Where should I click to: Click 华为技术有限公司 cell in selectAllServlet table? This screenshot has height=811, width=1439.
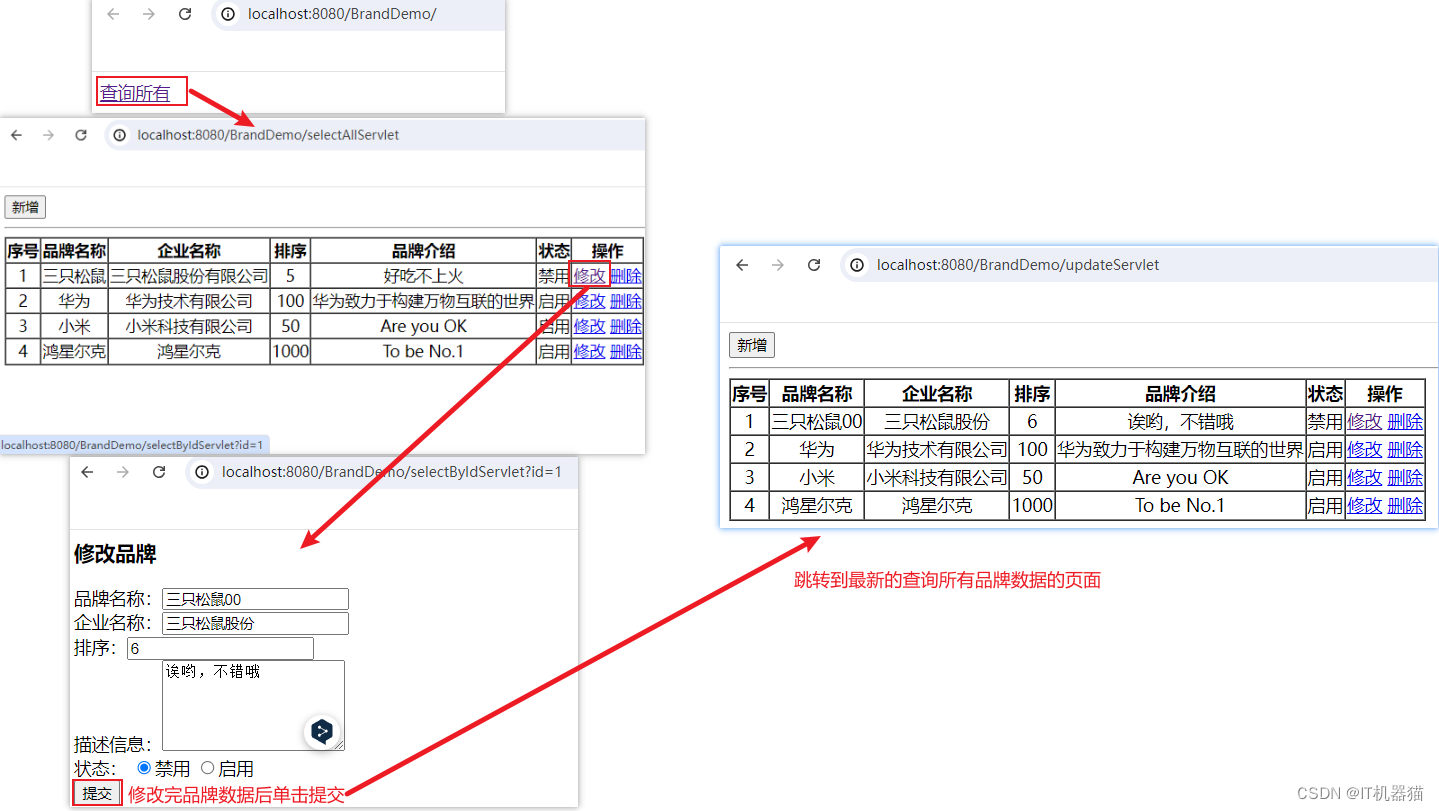tap(189, 301)
